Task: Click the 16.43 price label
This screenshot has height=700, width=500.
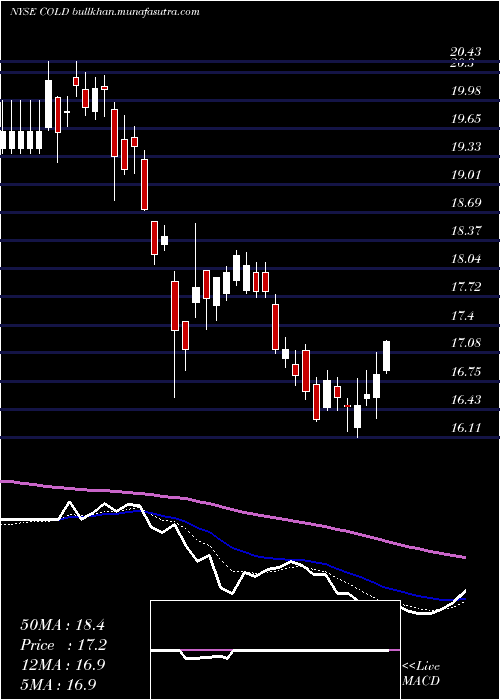Action: [x=466, y=400]
